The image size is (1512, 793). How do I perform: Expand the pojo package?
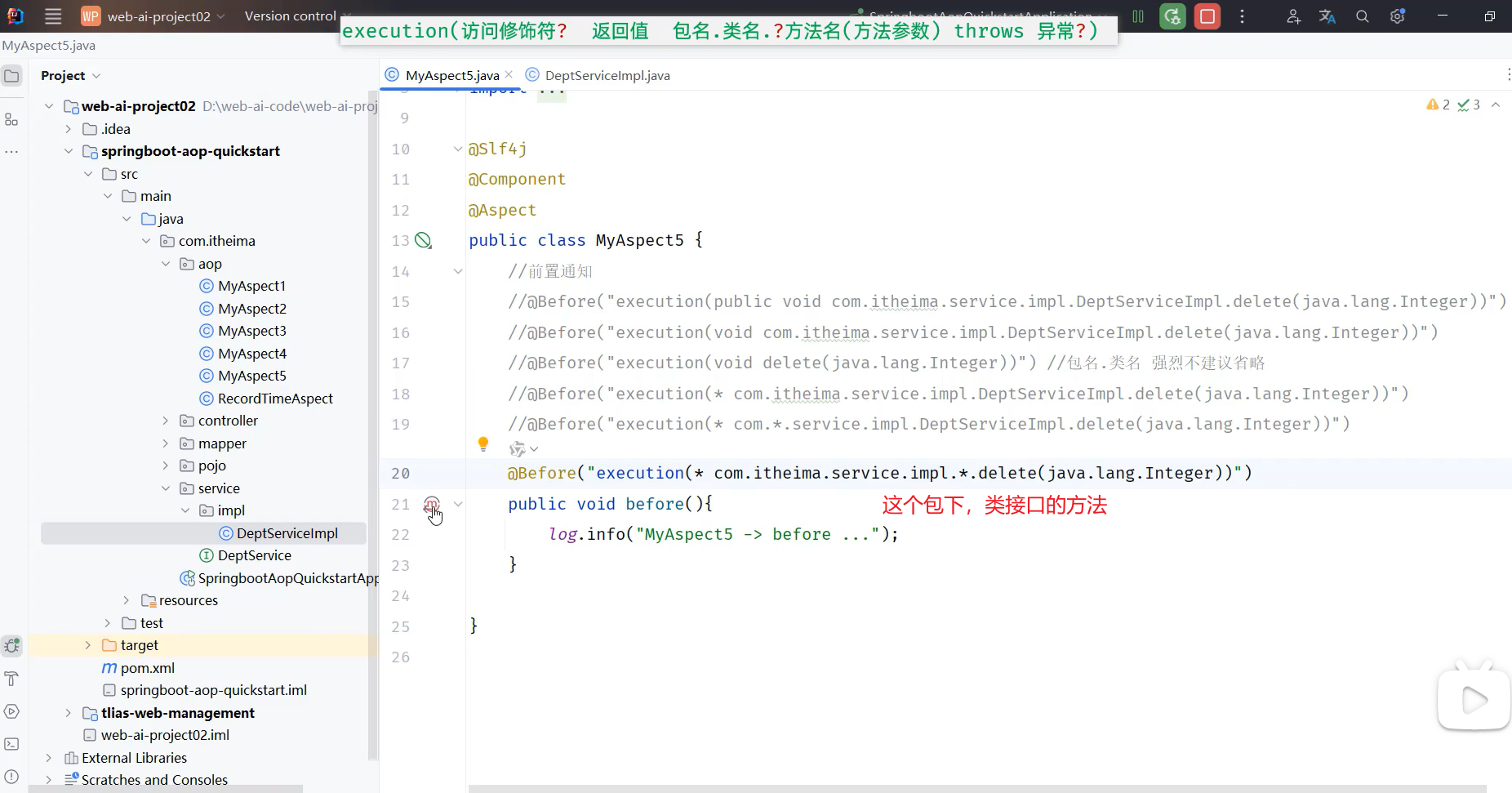[166, 466]
